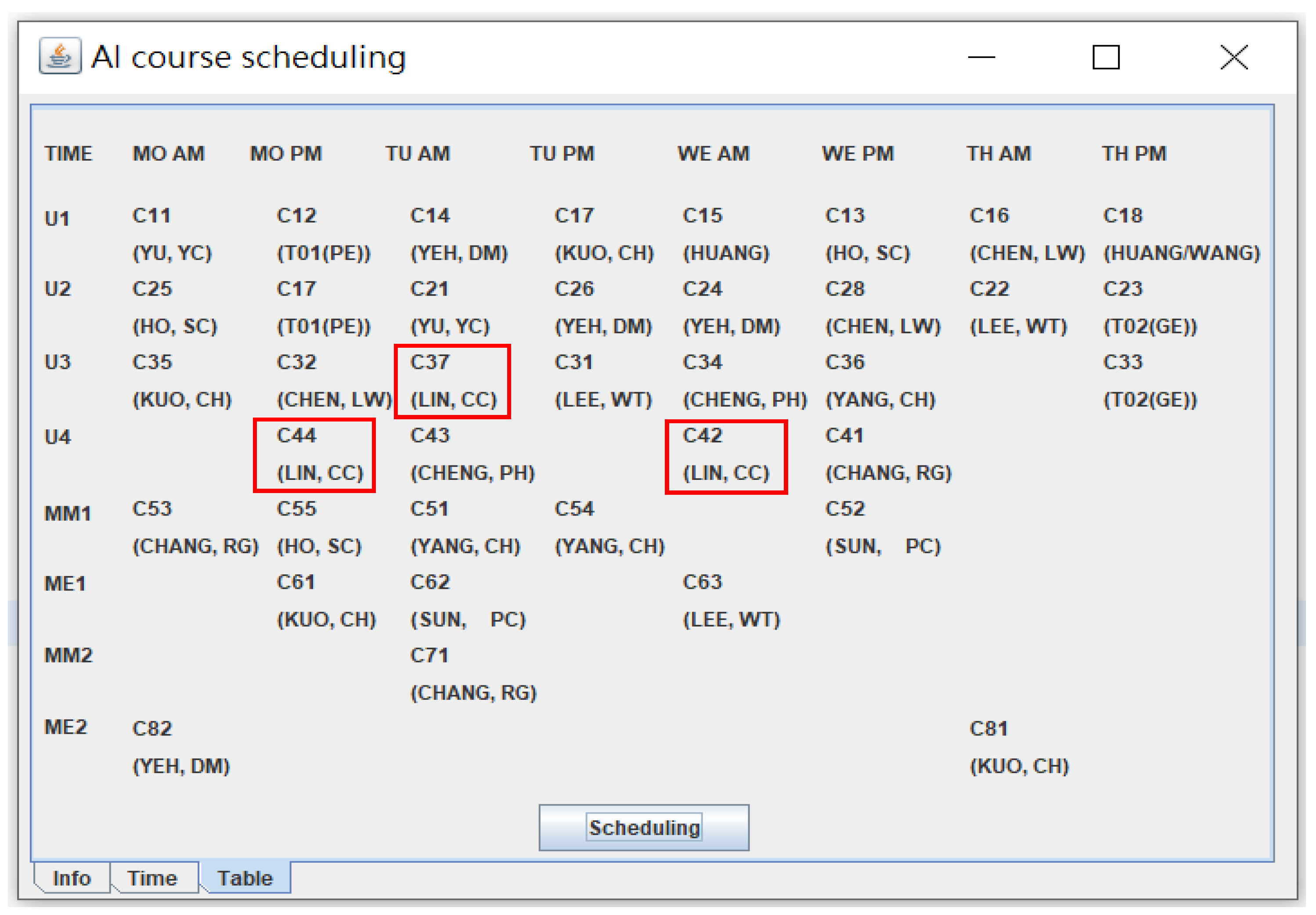The width and height of the screenshot is (1316, 915).
Task: Click the WE AM column header
Action: point(714,153)
